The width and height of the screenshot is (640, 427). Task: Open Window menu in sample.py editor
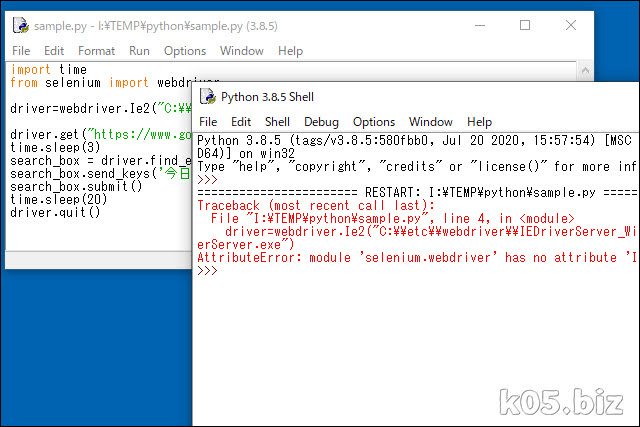click(242, 51)
